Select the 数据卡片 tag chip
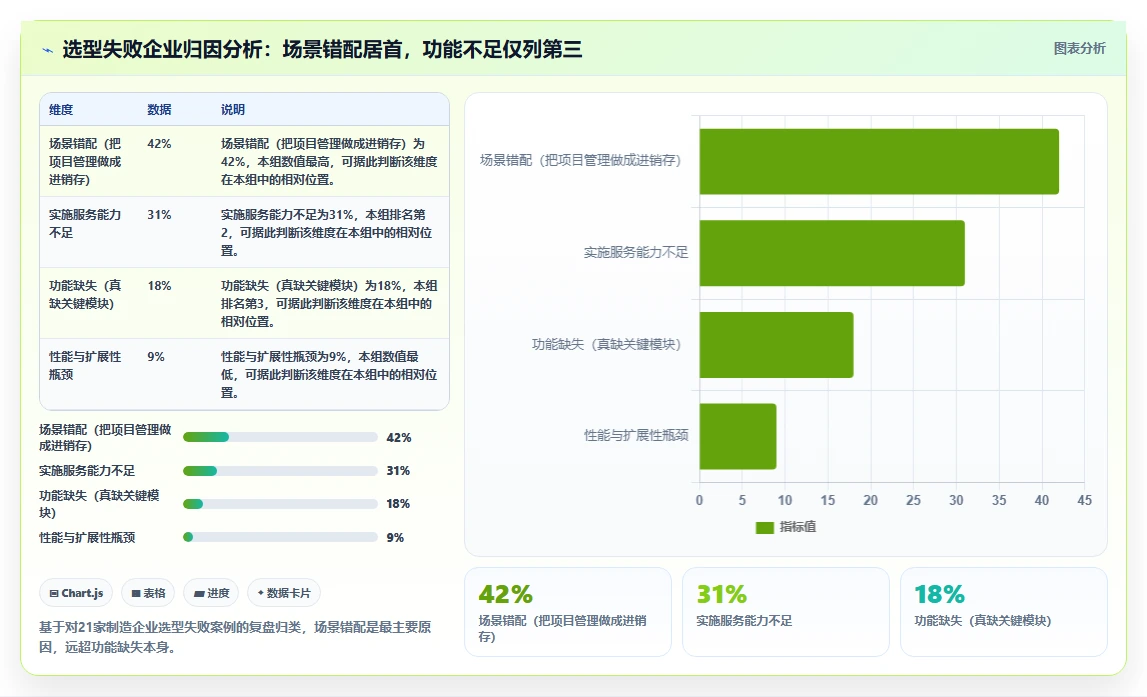Screen dimensions: 1147x697 pos(284,593)
